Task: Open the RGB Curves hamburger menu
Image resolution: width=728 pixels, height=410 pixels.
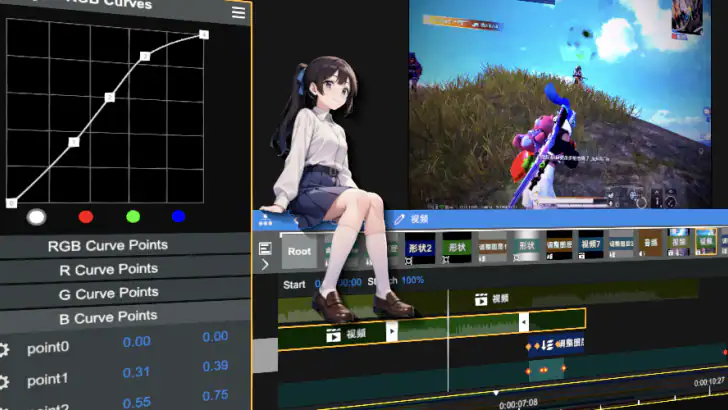Action: 238,12
